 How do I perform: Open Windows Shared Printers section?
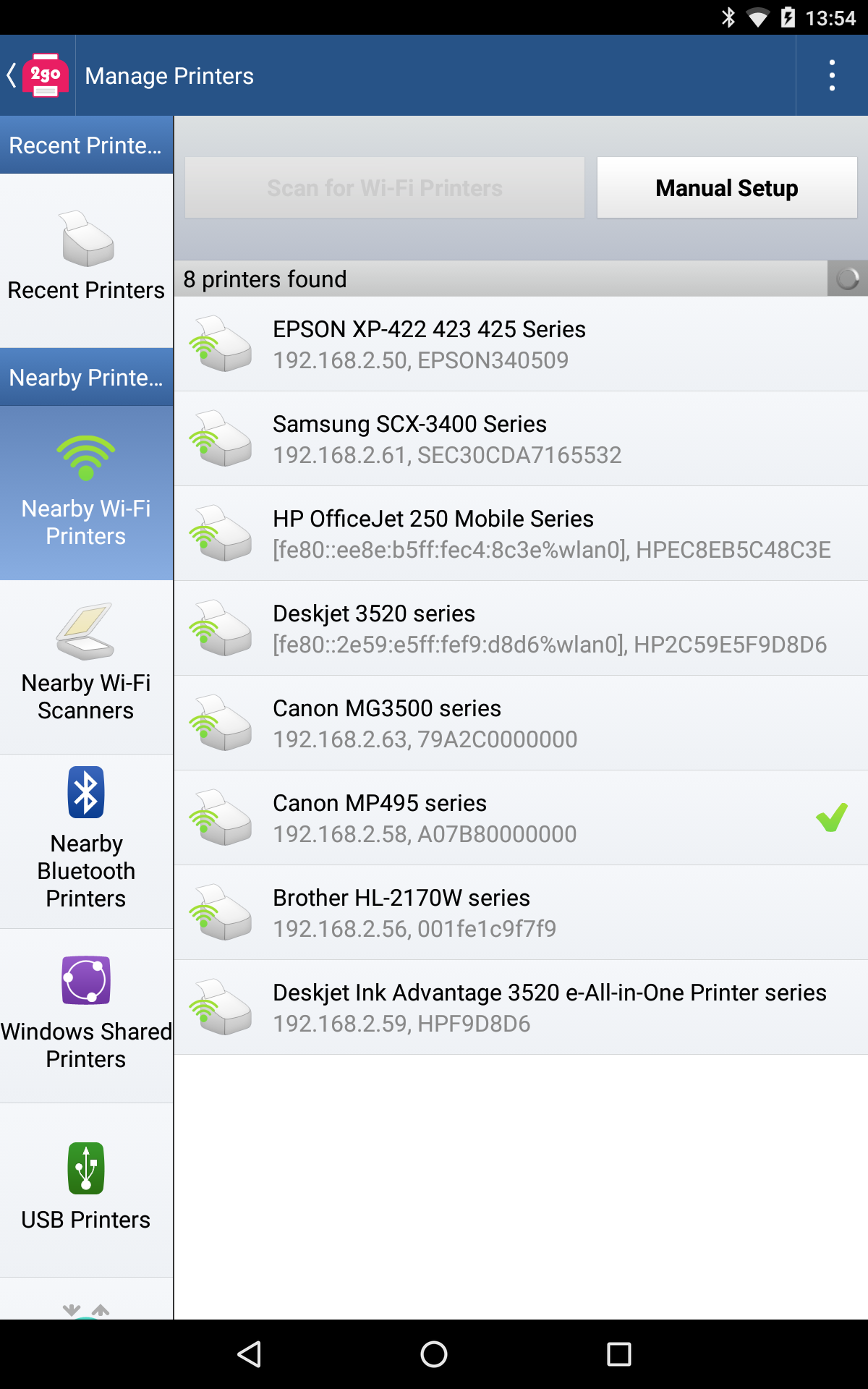tap(86, 1016)
